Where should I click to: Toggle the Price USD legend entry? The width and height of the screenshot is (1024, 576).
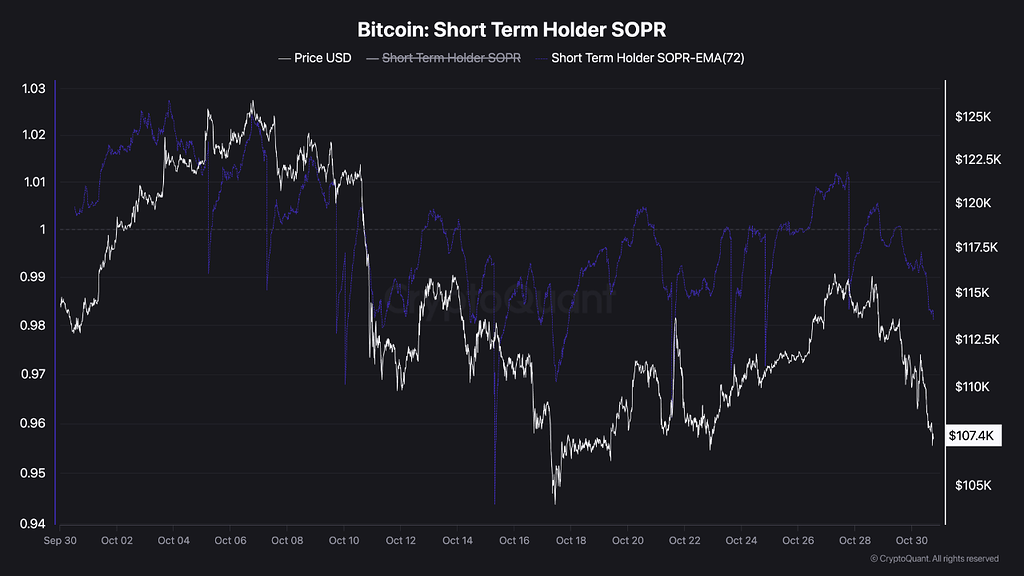pos(315,58)
